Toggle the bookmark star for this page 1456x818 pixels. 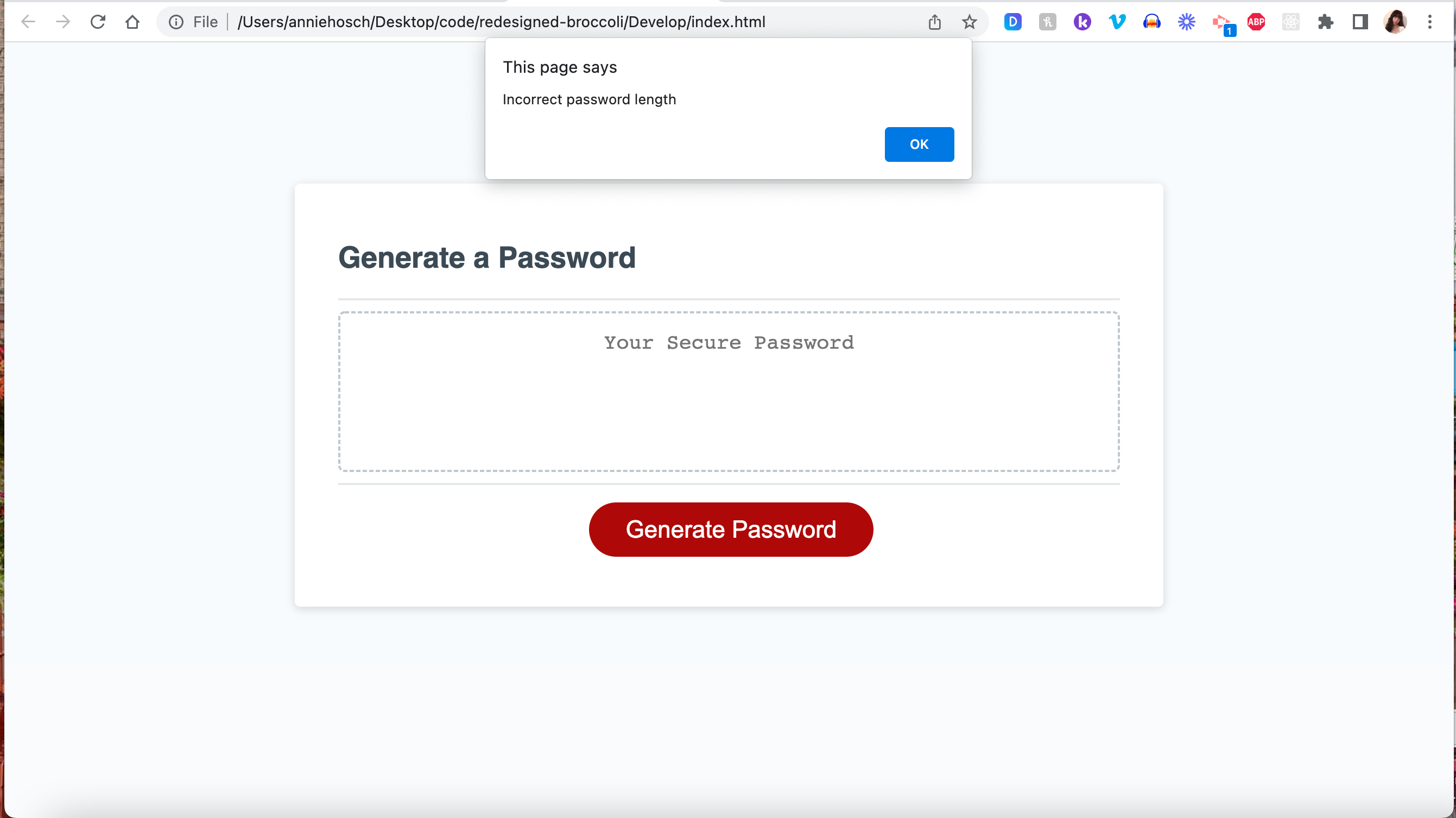[970, 22]
